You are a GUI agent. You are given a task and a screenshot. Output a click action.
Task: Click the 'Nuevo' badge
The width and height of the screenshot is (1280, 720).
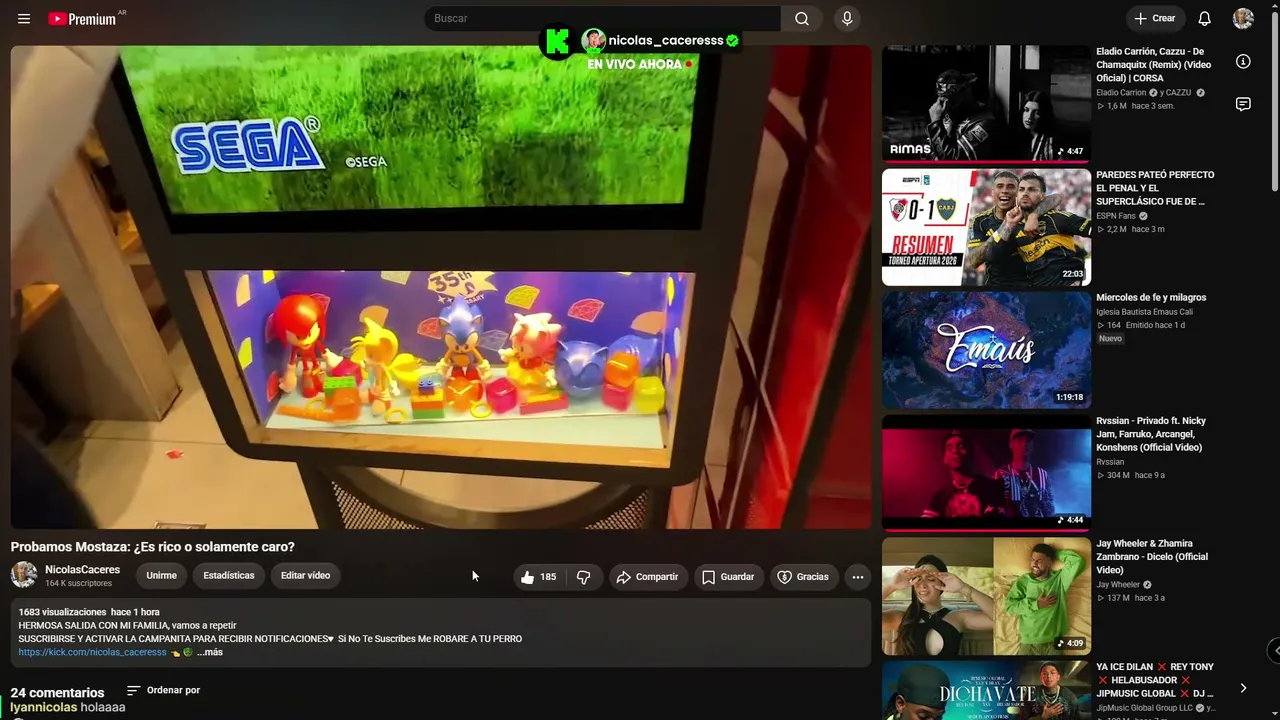click(x=1110, y=339)
